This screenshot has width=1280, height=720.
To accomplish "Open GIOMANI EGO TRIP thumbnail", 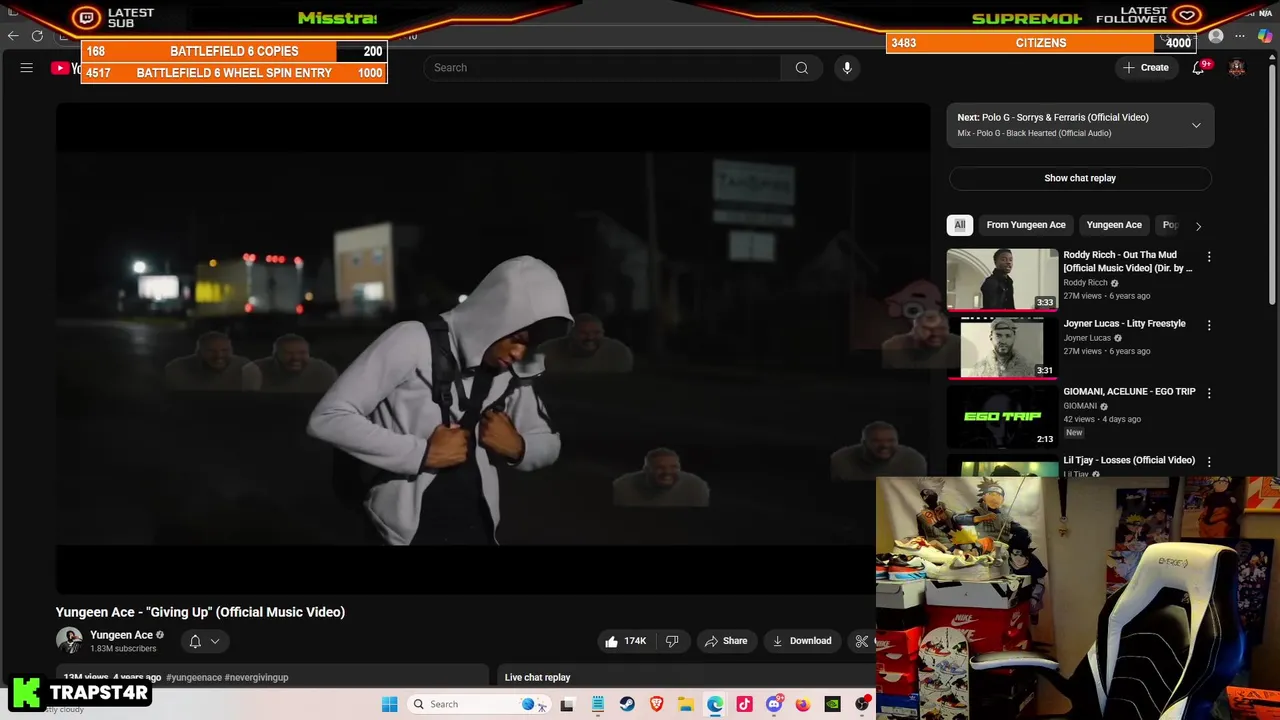I will pos(1002,416).
